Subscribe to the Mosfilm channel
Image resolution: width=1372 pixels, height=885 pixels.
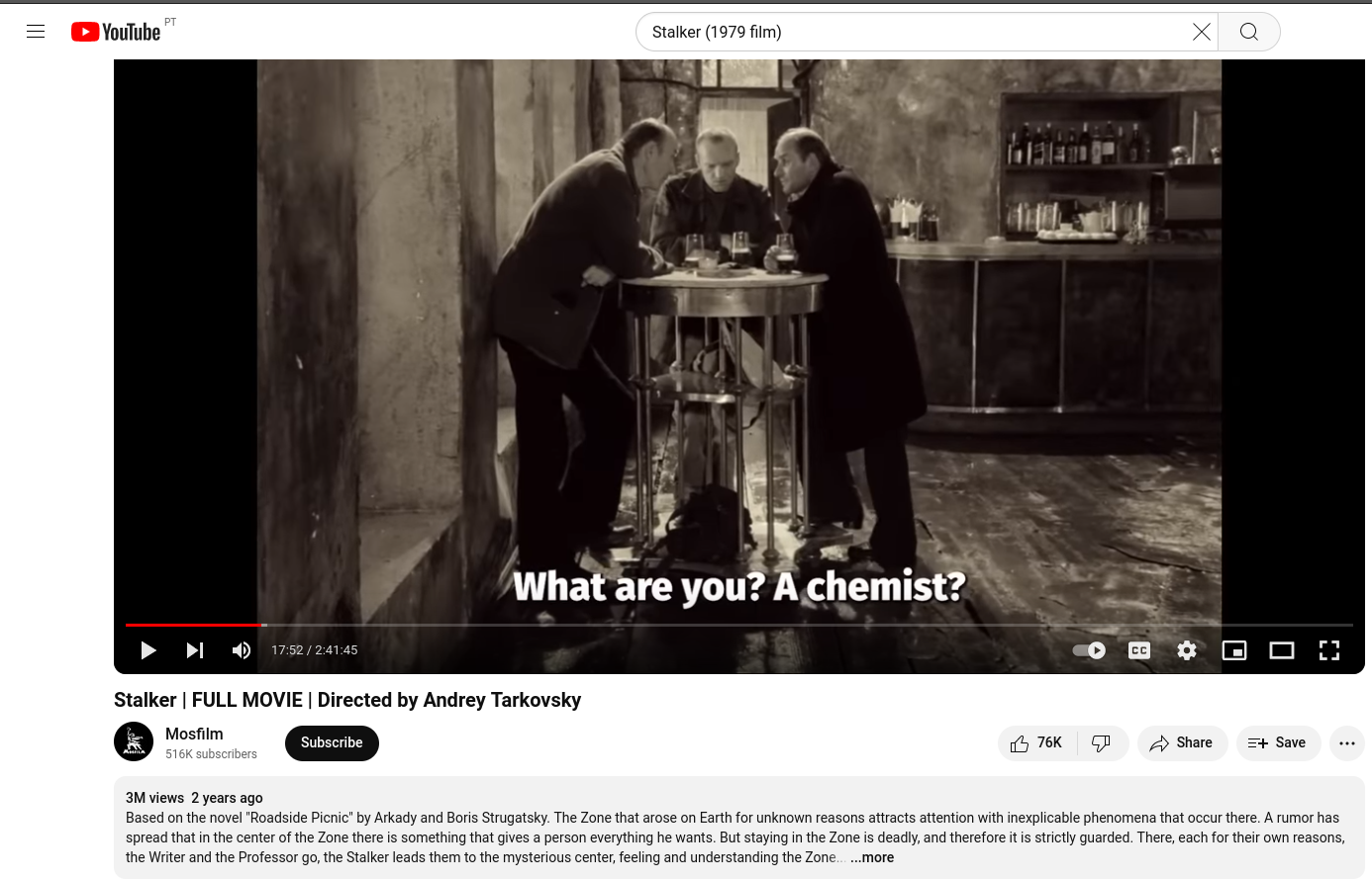(332, 743)
